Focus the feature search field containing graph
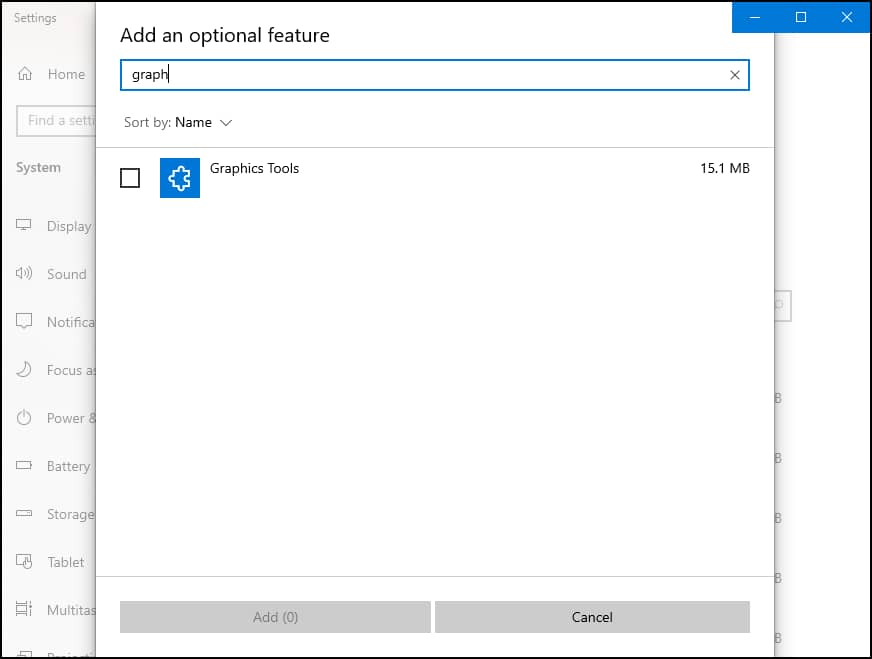 point(434,75)
